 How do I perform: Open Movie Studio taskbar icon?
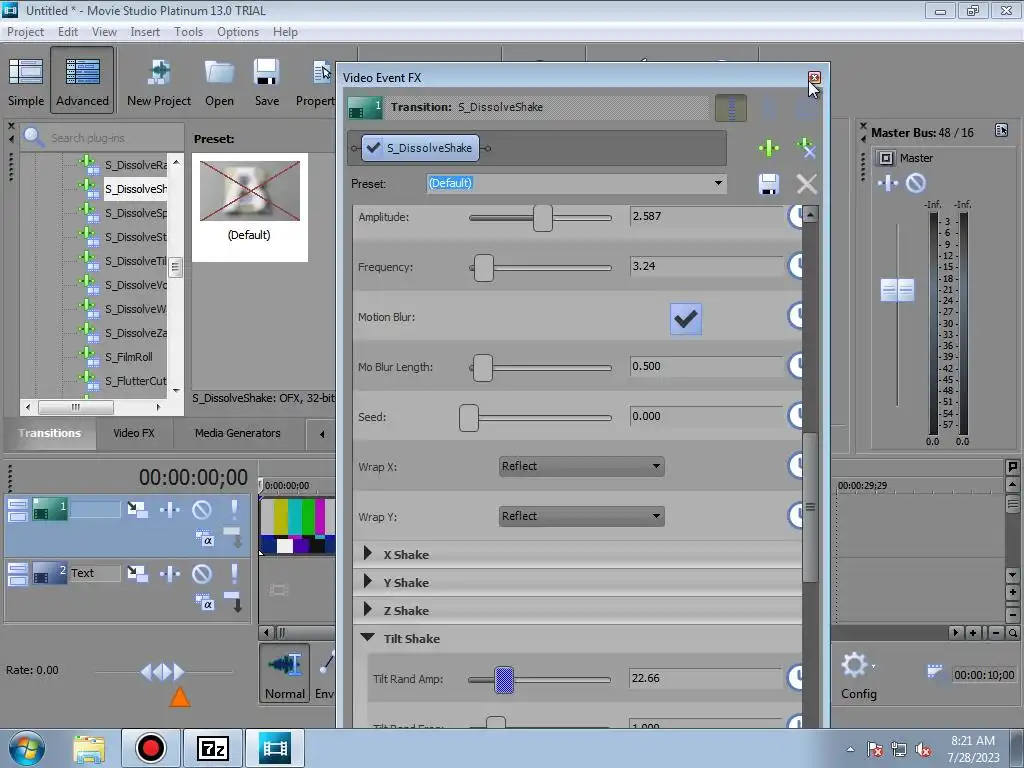275,748
